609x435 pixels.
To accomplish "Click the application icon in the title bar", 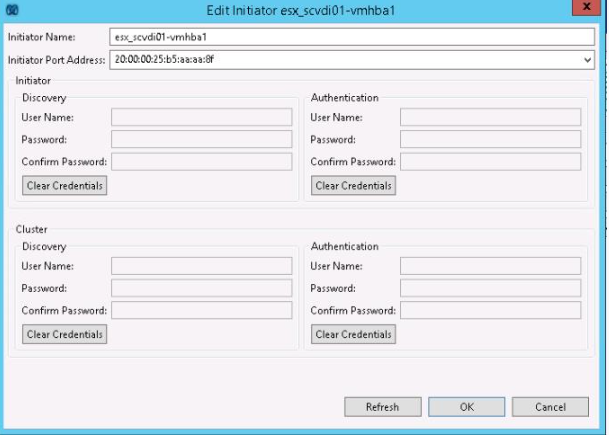I will coord(10,10).
